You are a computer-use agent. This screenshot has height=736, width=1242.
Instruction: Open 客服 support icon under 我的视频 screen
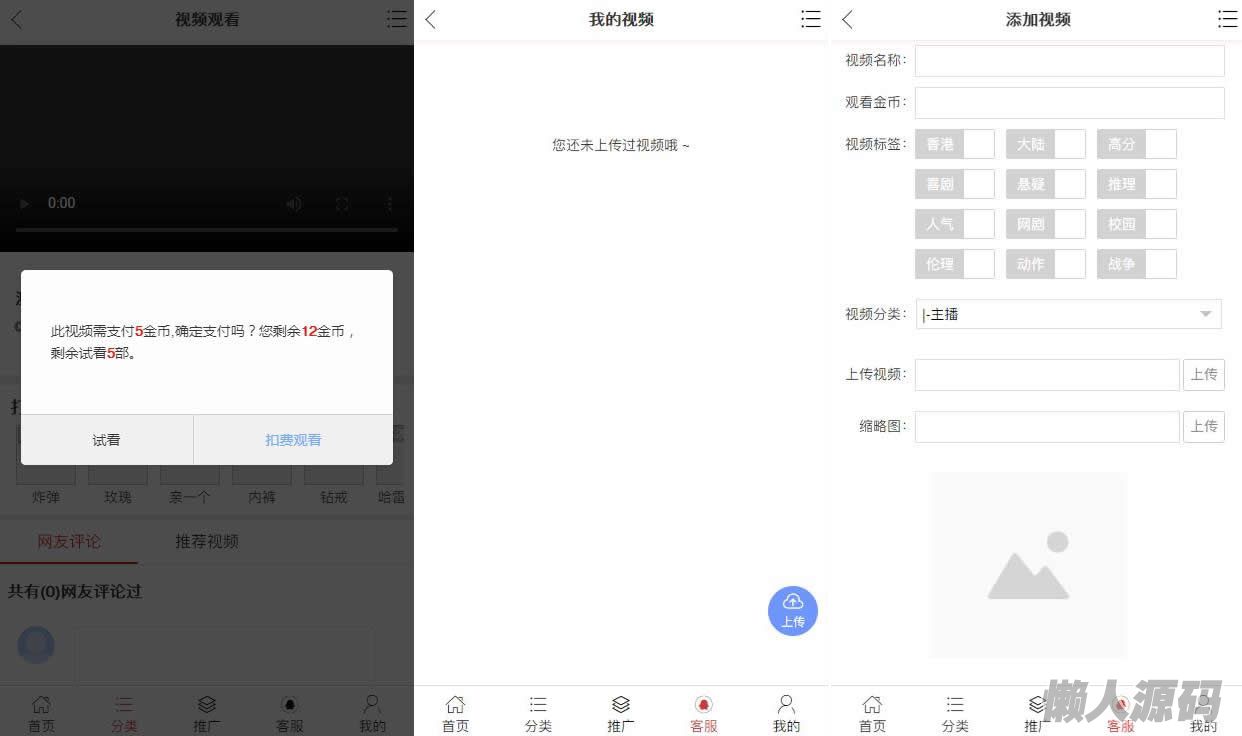(703, 713)
